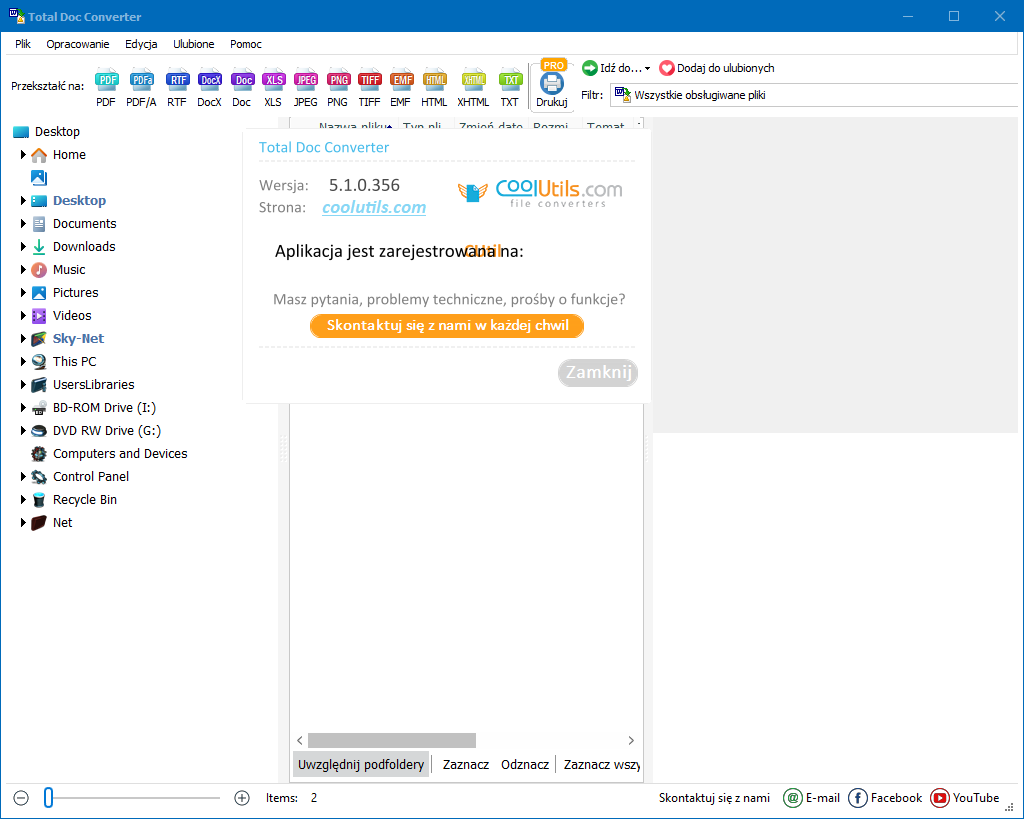Click the left scroll arrow of the file list
Viewport: 1024px width, 819px height.
point(300,740)
